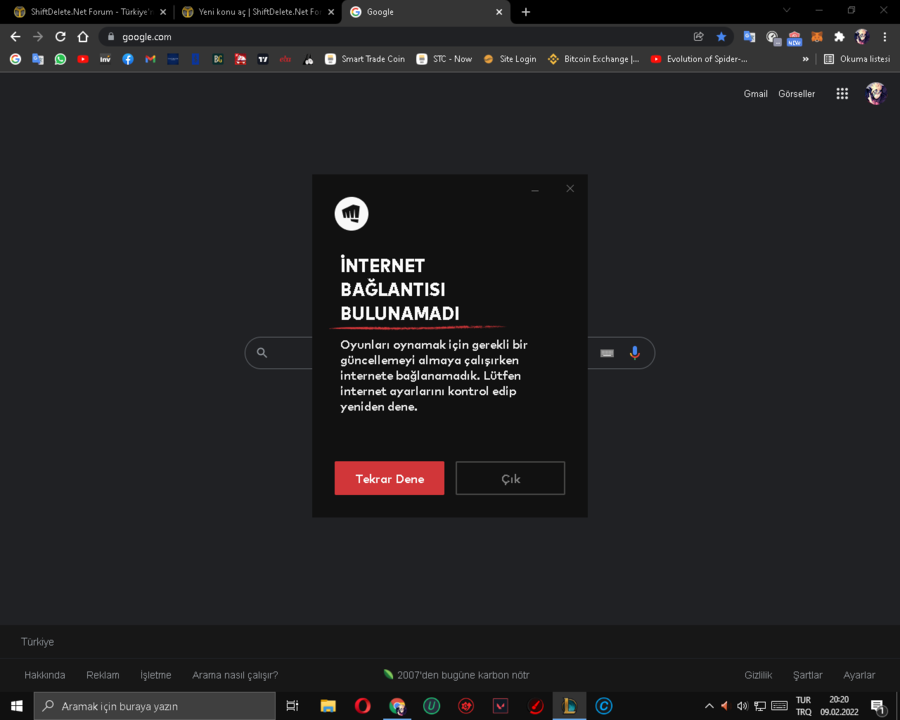
Task: Click the Riot Games fist logo
Action: coord(351,214)
